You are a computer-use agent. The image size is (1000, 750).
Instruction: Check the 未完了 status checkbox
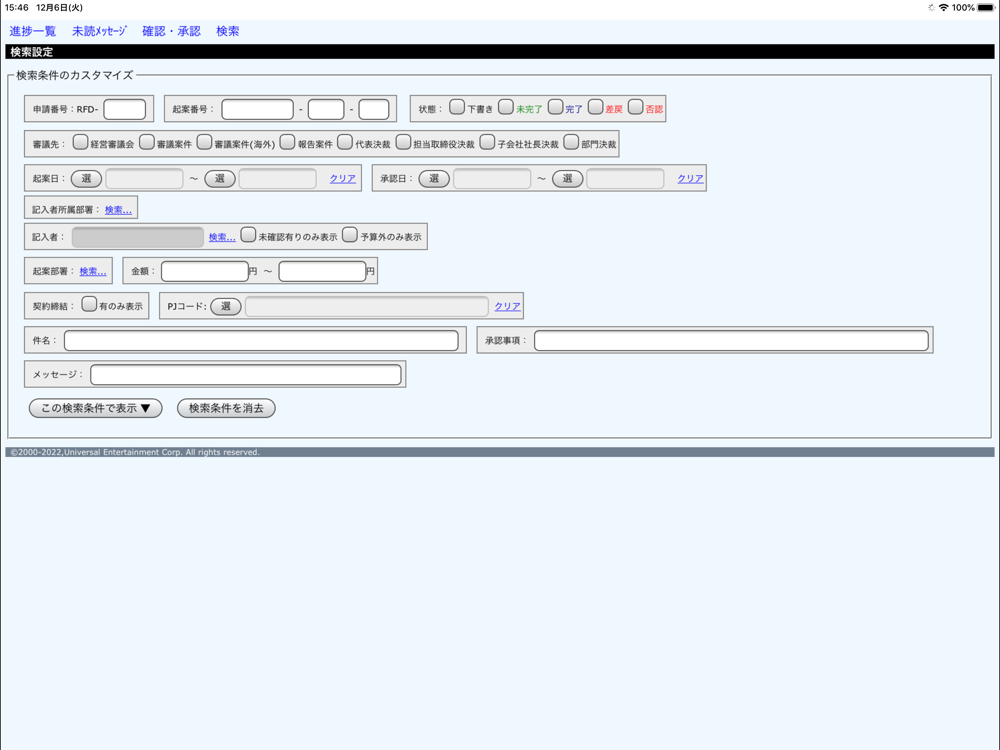tap(506, 107)
